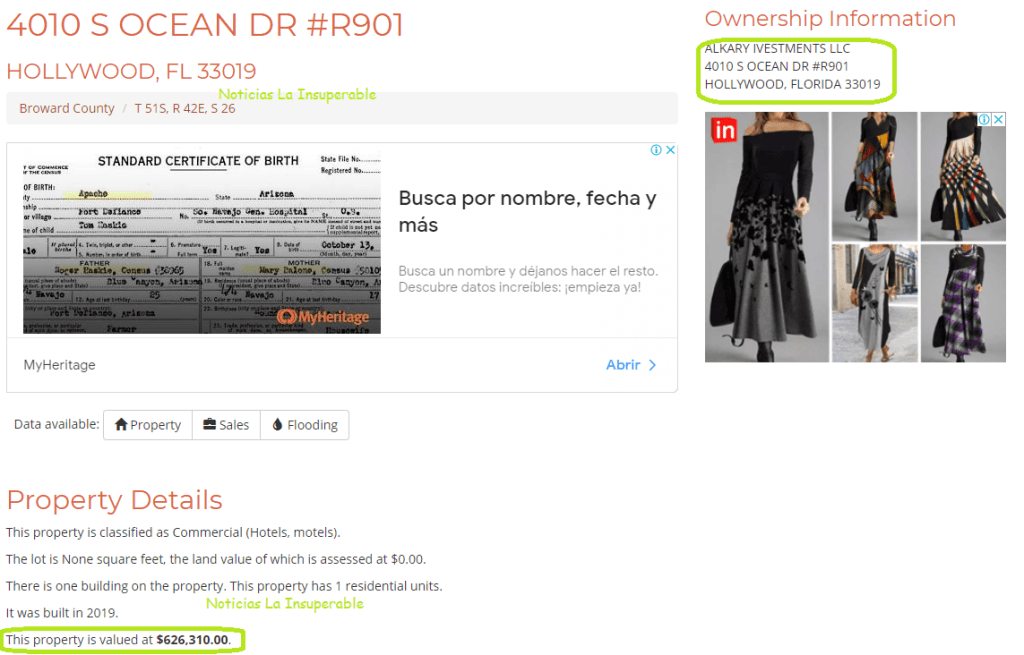Click the Abrir link in MyHeritage ad

click(x=623, y=365)
